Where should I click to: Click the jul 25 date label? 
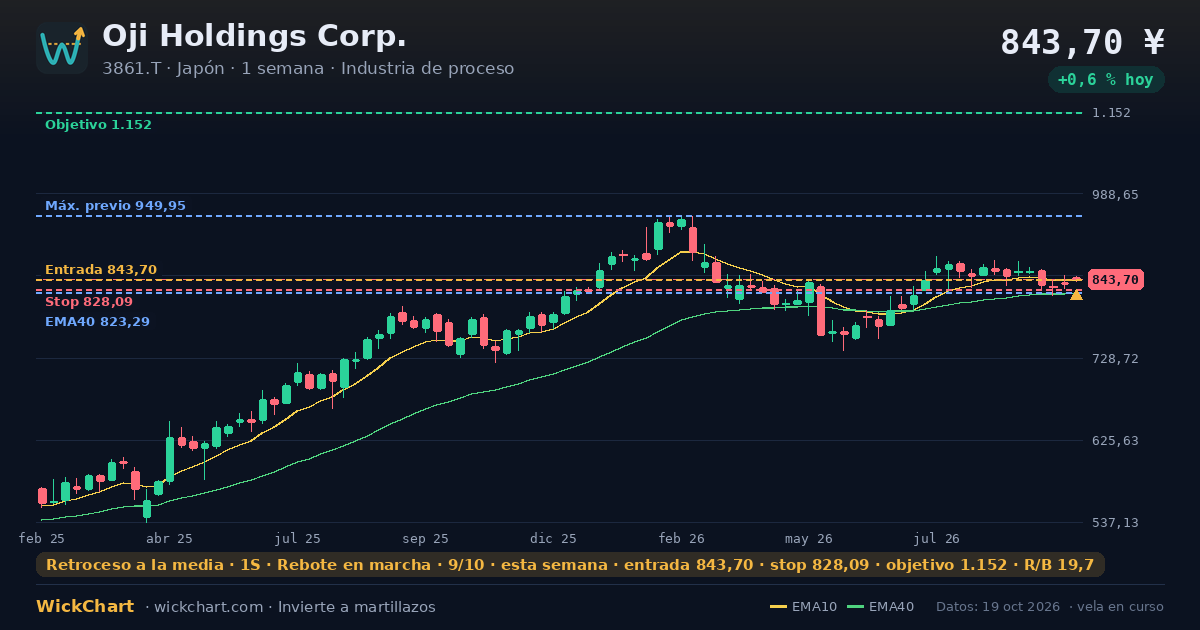(x=298, y=538)
